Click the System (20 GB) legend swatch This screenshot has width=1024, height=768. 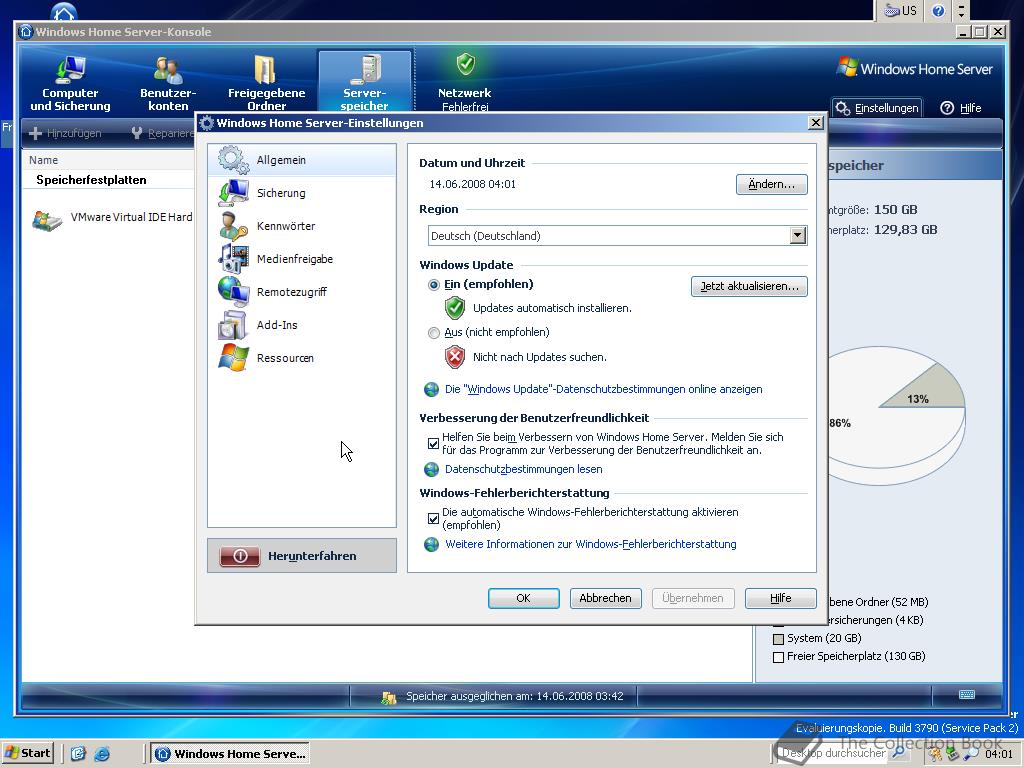coord(778,639)
